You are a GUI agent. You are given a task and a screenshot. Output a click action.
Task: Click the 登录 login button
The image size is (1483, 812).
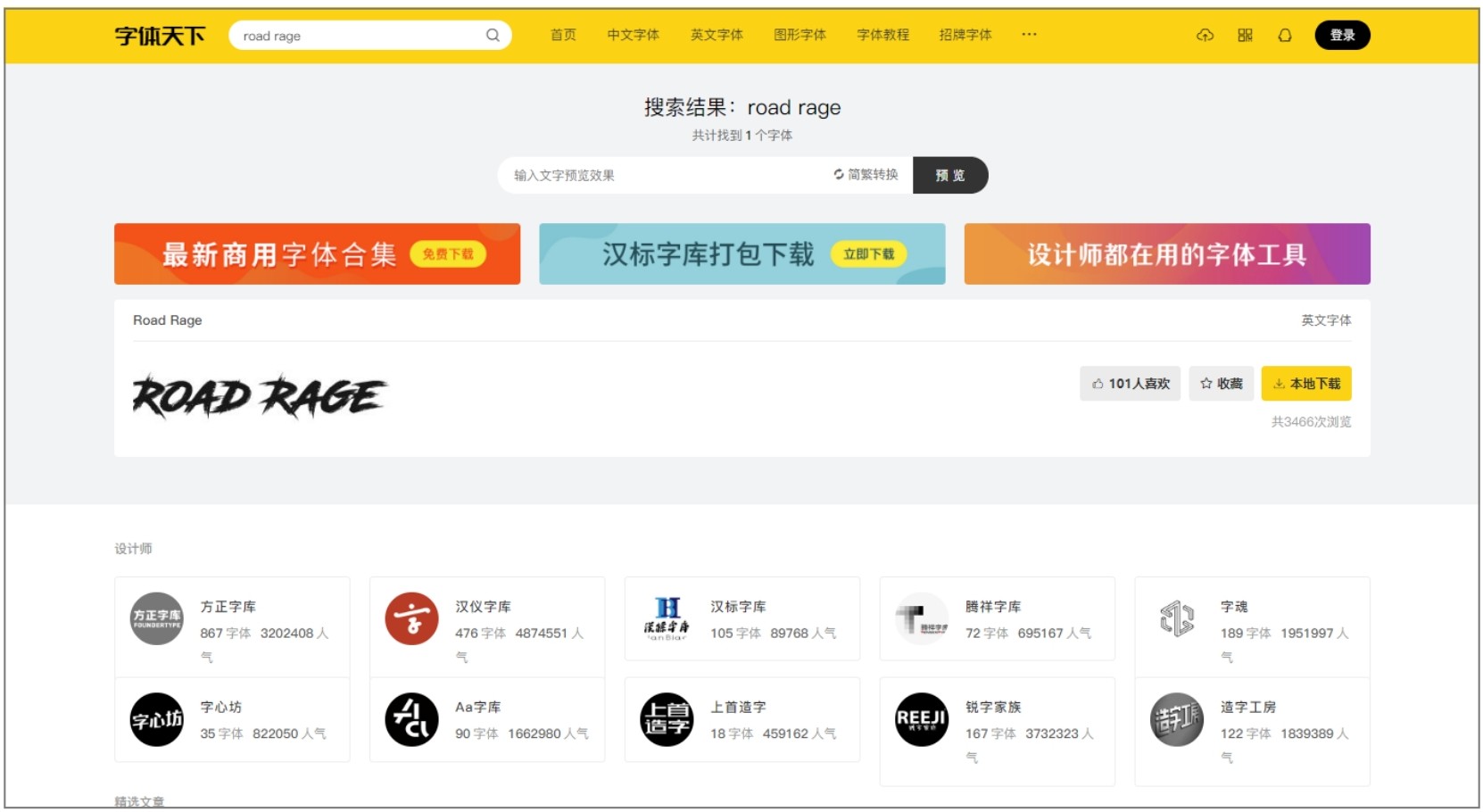[x=1342, y=36]
